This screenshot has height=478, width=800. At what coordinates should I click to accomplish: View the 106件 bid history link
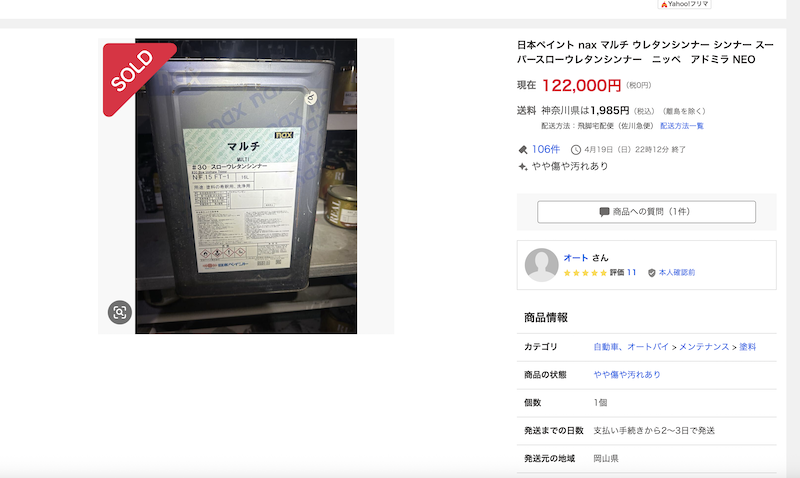click(545, 149)
